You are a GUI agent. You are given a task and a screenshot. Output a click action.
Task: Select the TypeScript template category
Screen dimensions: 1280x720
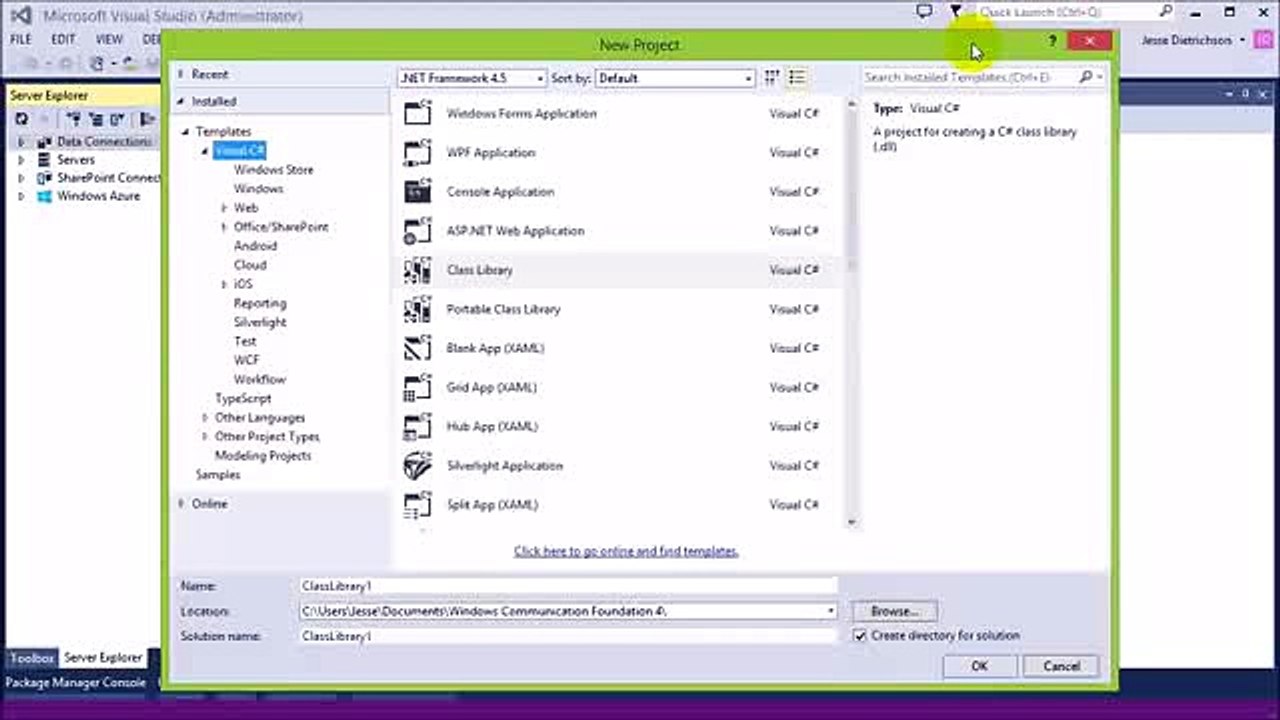coord(243,398)
